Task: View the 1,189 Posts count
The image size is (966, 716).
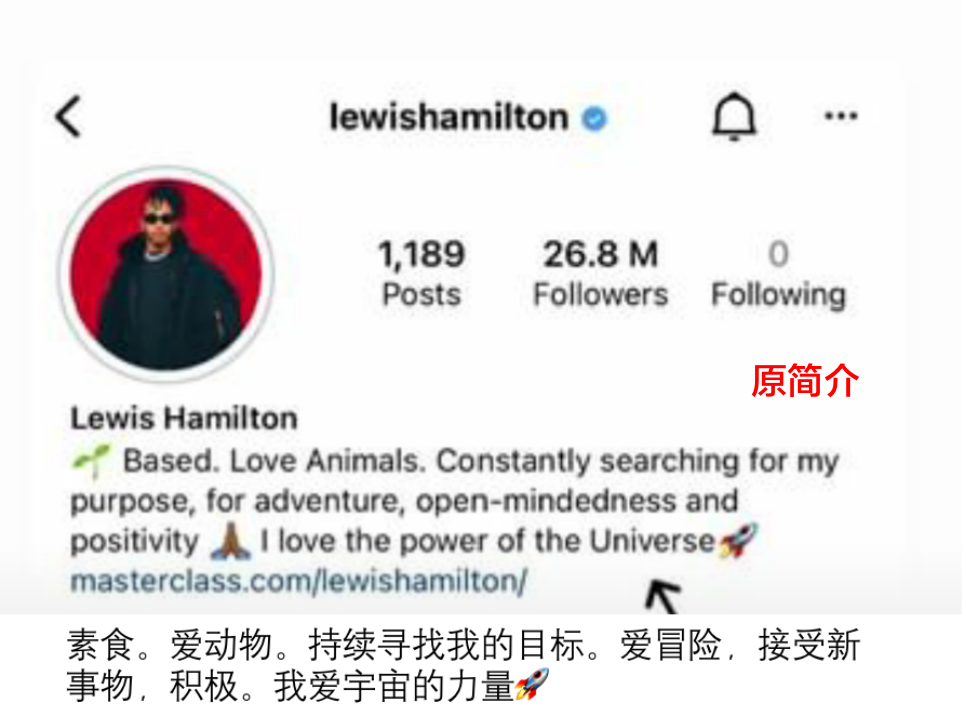Action: pos(421,273)
